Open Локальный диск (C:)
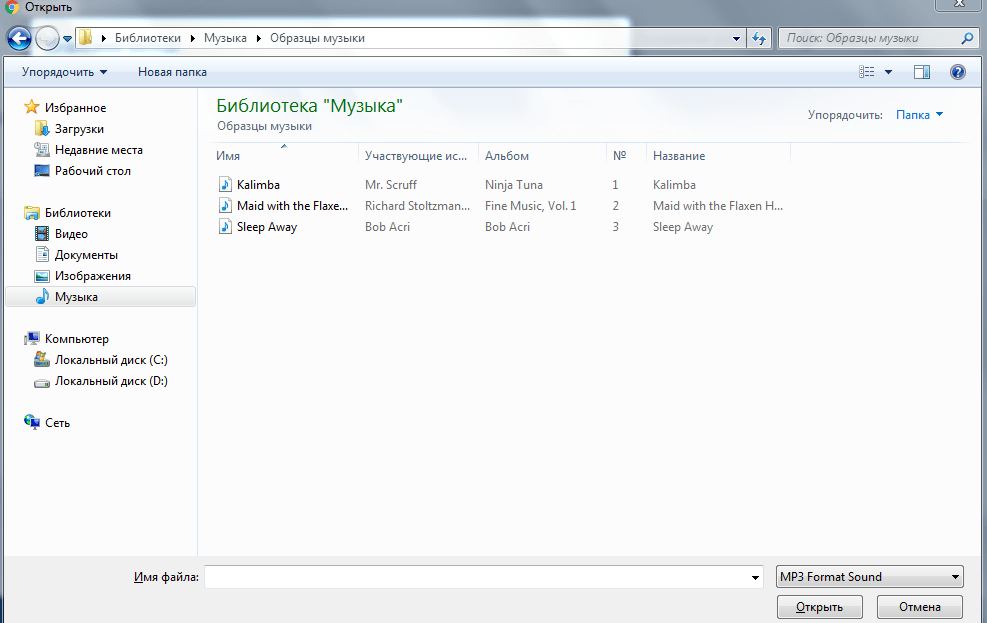The image size is (987, 623). [x=111, y=360]
